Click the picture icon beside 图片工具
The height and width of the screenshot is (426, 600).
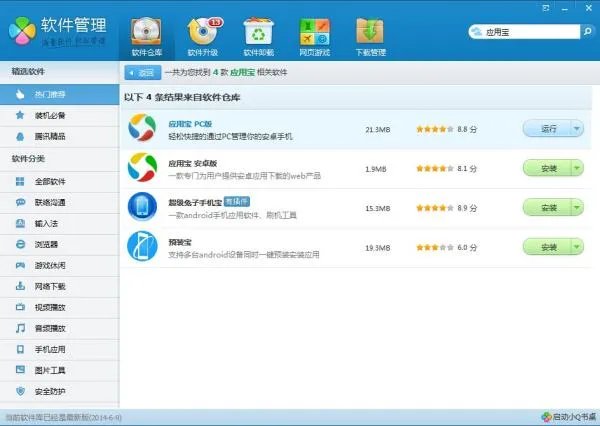pos(20,370)
